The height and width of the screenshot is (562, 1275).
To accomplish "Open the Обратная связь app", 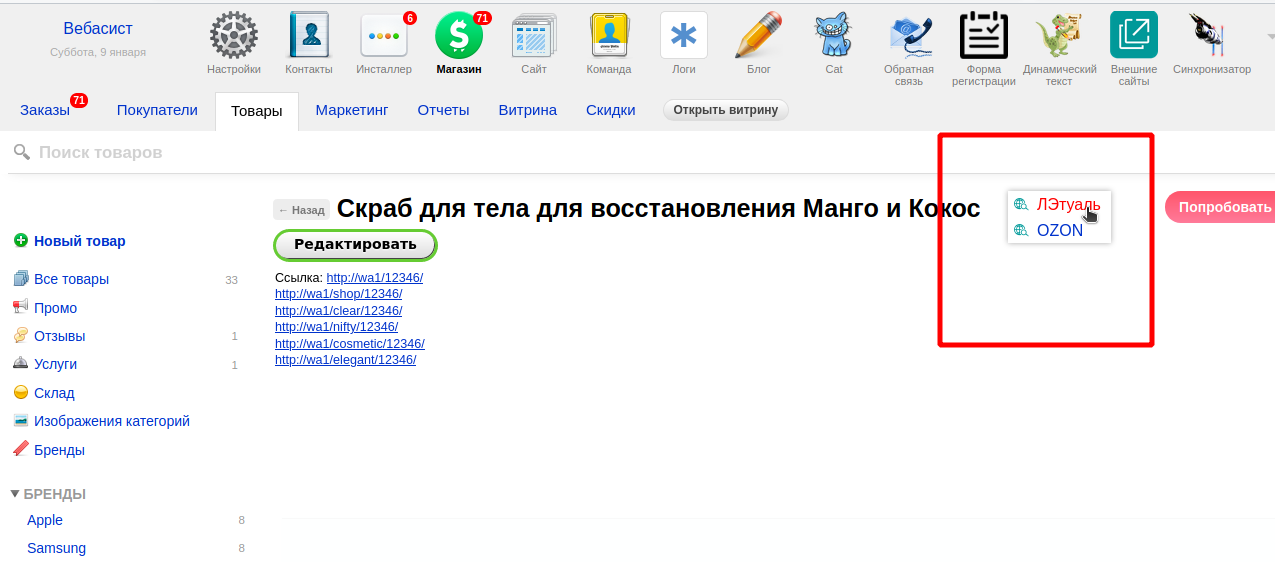I will click(909, 36).
